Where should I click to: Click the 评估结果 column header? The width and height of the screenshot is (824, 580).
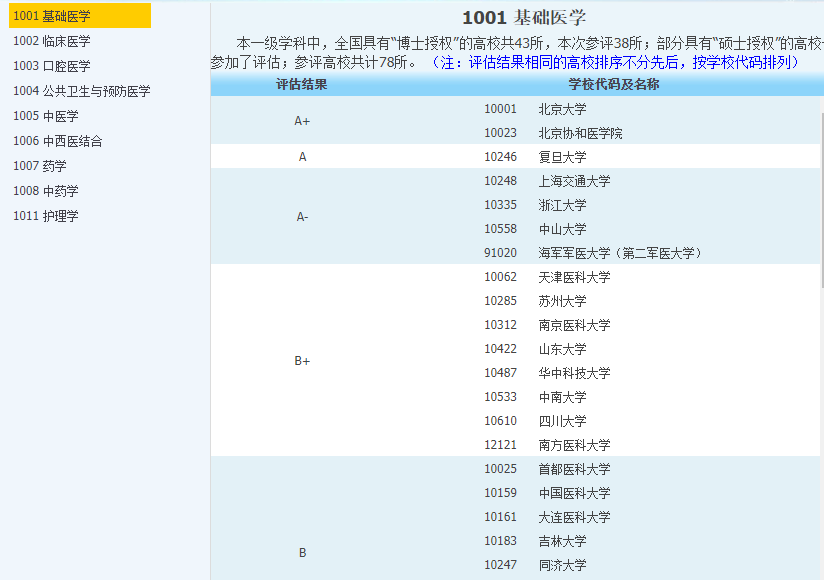[302, 84]
